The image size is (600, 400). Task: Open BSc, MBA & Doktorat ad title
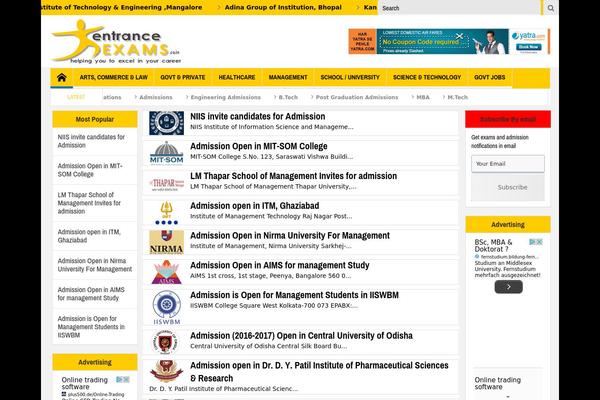(493, 246)
